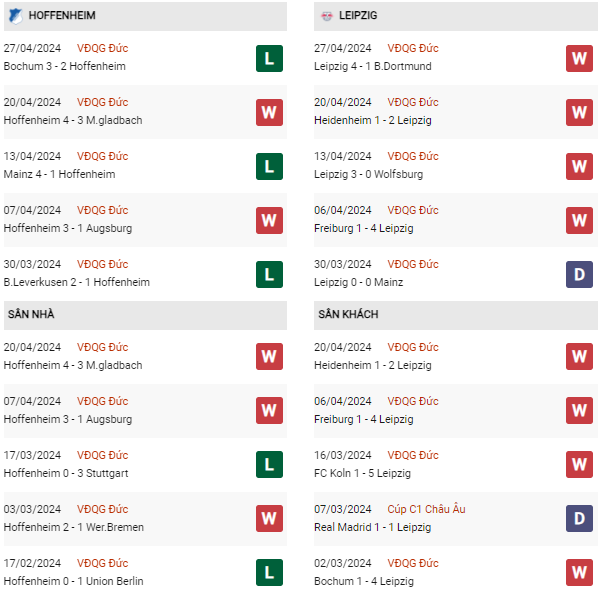Click the Hoffenheim club logo icon
Image resolution: width=600 pixels, height=592 pixels.
point(15,16)
